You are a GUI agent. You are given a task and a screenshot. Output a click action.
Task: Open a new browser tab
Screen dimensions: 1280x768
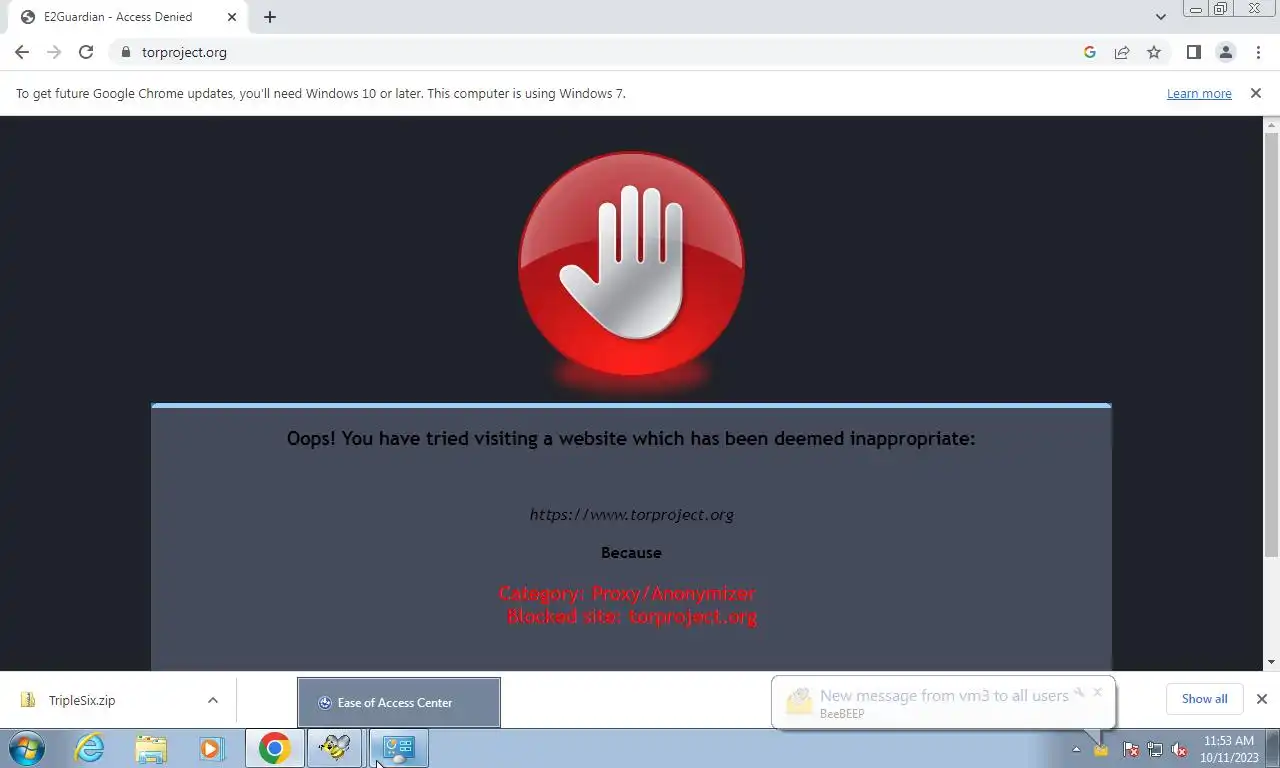(x=270, y=17)
